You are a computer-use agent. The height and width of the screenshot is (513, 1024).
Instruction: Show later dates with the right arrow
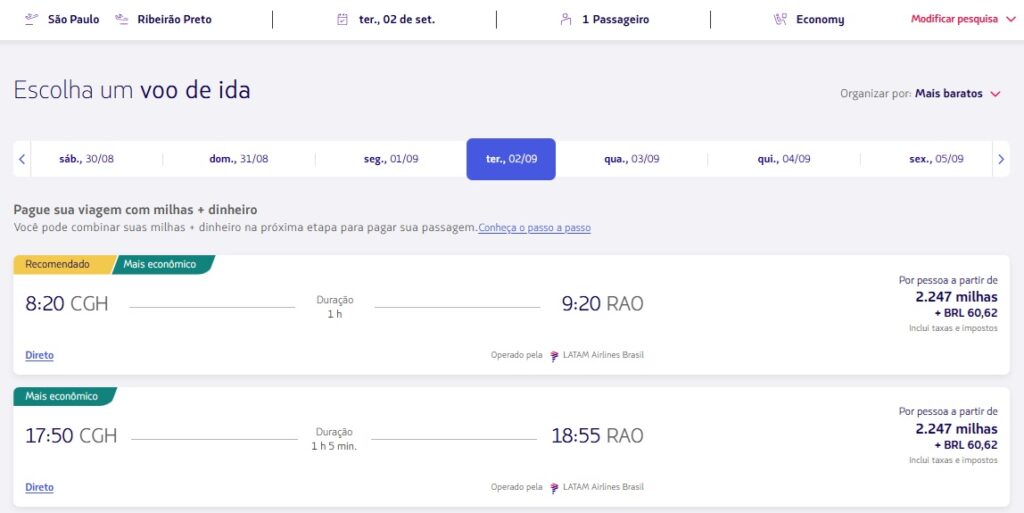[x=1001, y=159]
